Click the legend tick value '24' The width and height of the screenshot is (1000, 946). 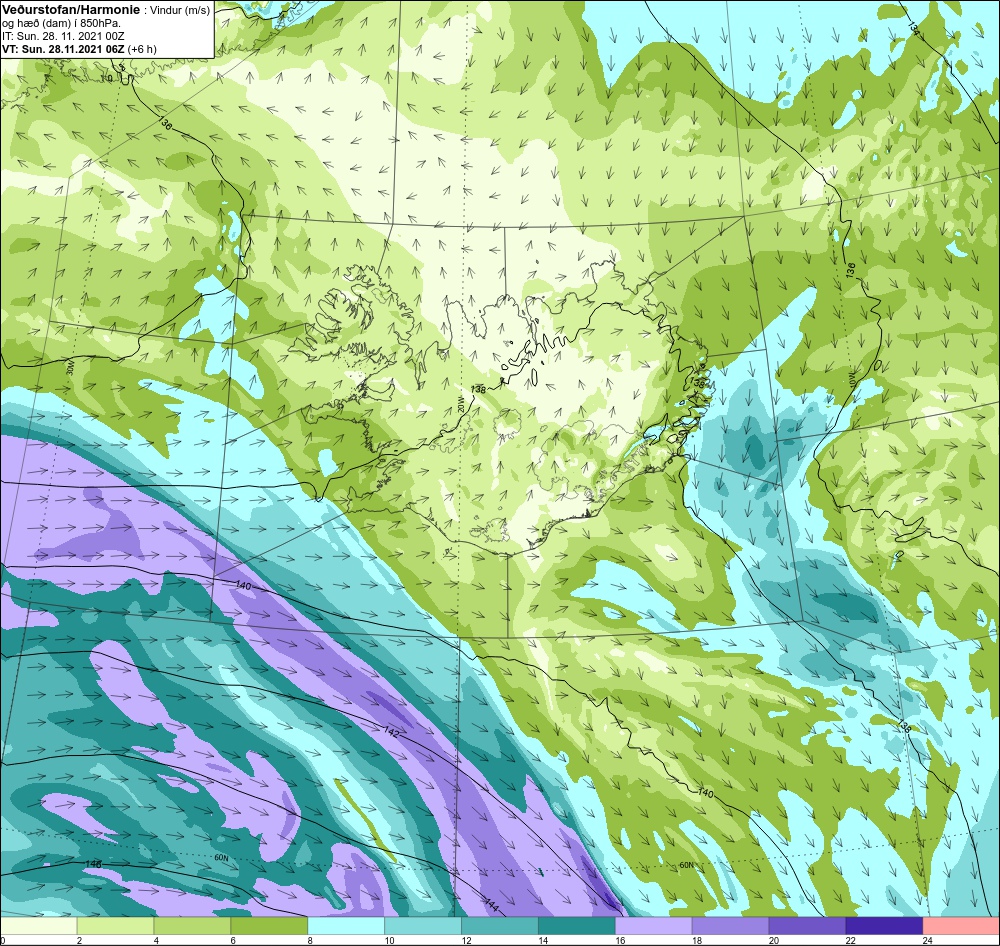[927, 940]
